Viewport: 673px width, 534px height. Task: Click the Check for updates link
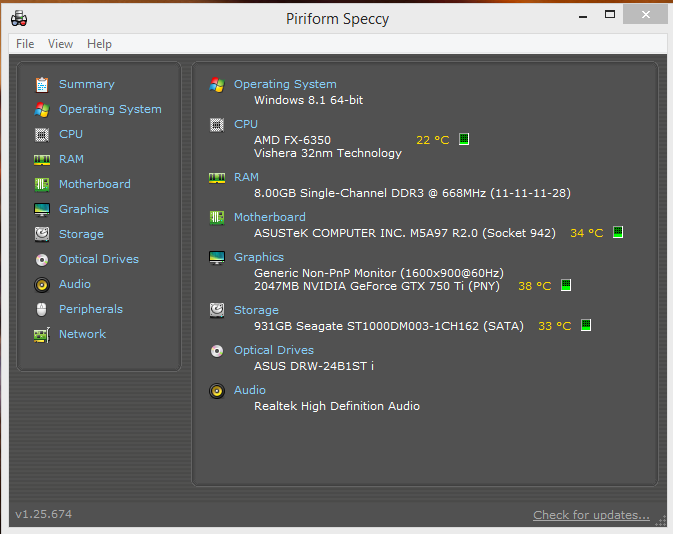coord(591,515)
